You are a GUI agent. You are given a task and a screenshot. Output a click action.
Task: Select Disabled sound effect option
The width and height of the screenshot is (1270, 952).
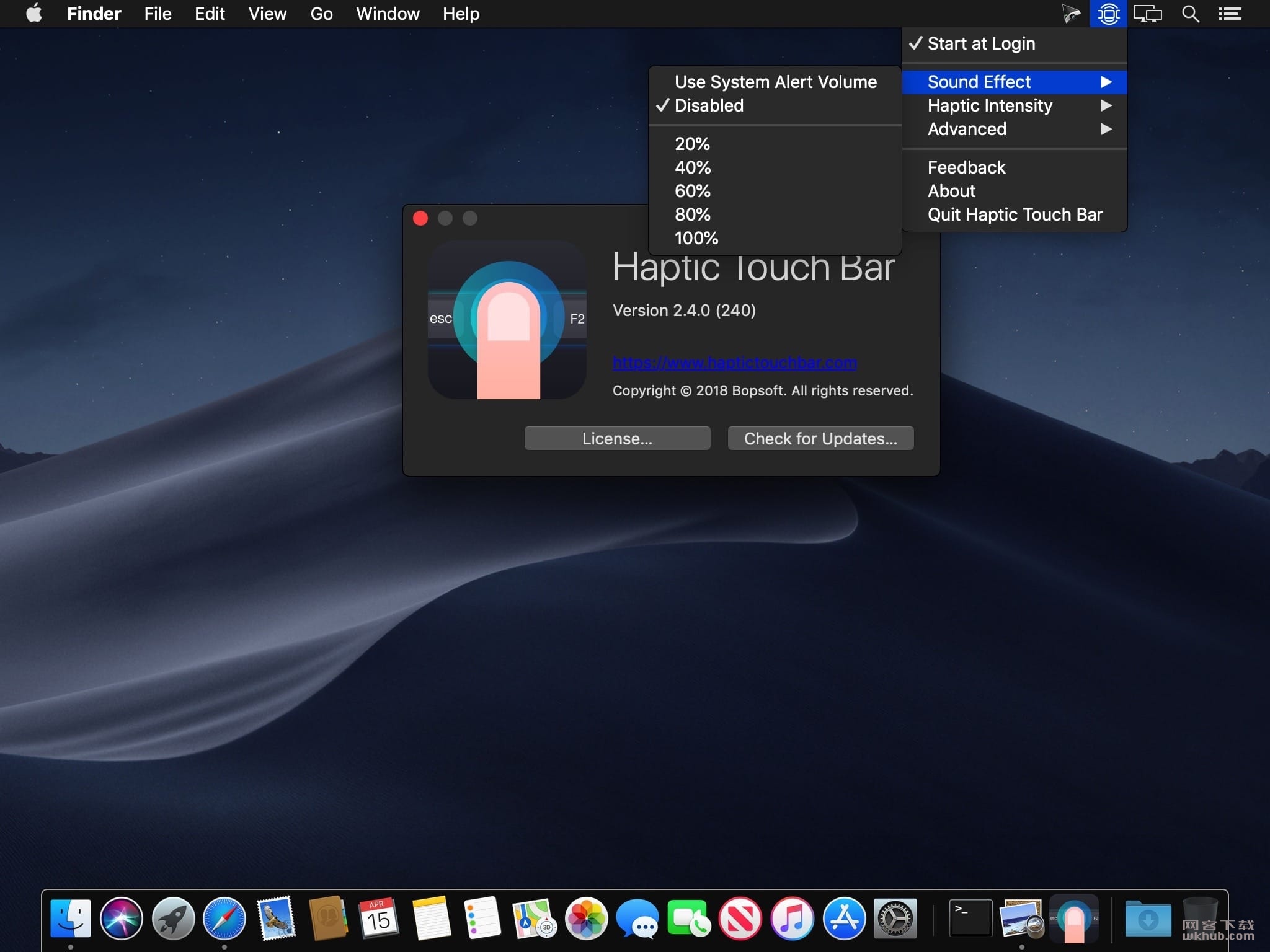point(775,105)
